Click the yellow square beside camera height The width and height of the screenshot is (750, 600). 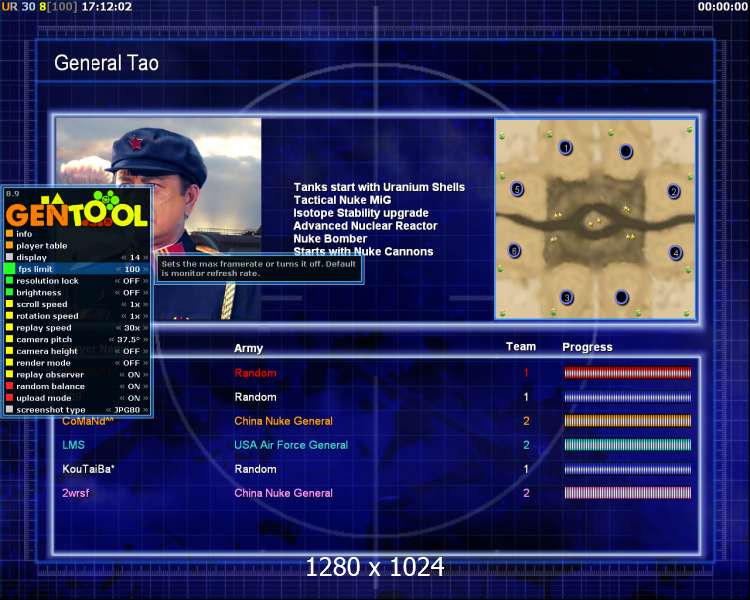pyautogui.click(x=9, y=351)
